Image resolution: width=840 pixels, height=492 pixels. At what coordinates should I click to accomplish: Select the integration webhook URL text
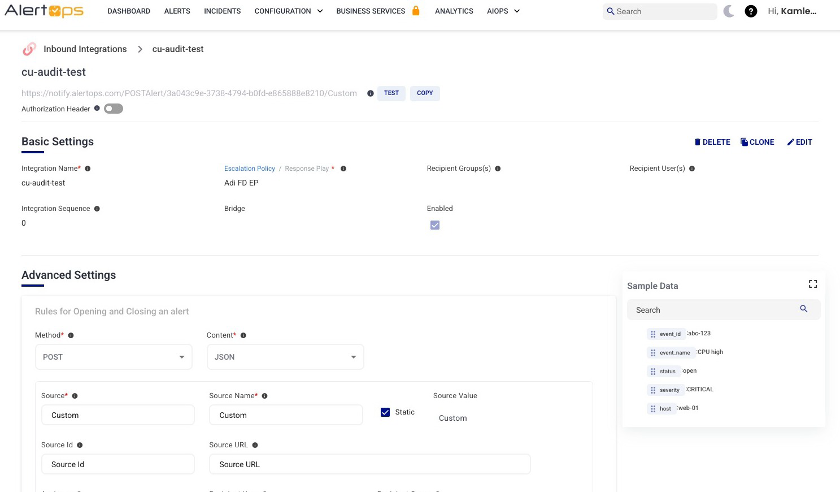pos(189,93)
